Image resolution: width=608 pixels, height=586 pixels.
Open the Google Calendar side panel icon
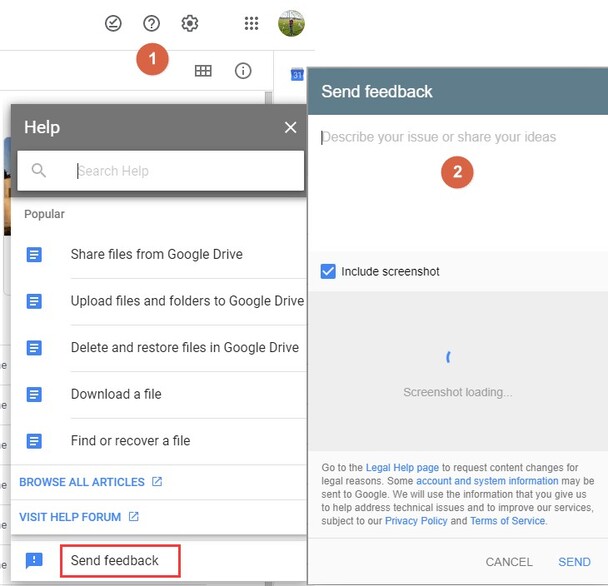click(297, 74)
